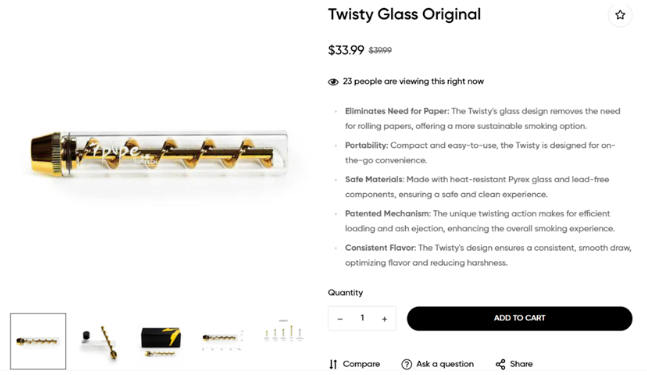The width and height of the screenshot is (647, 375).
Task: Click the Share network icon
Action: point(501,364)
